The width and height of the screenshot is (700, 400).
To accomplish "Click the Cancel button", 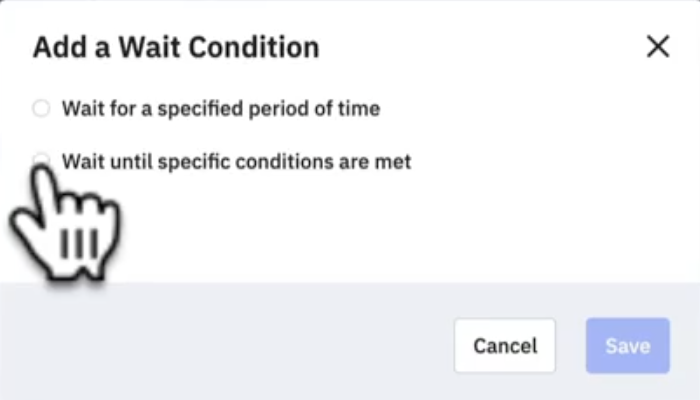I will [x=505, y=346].
